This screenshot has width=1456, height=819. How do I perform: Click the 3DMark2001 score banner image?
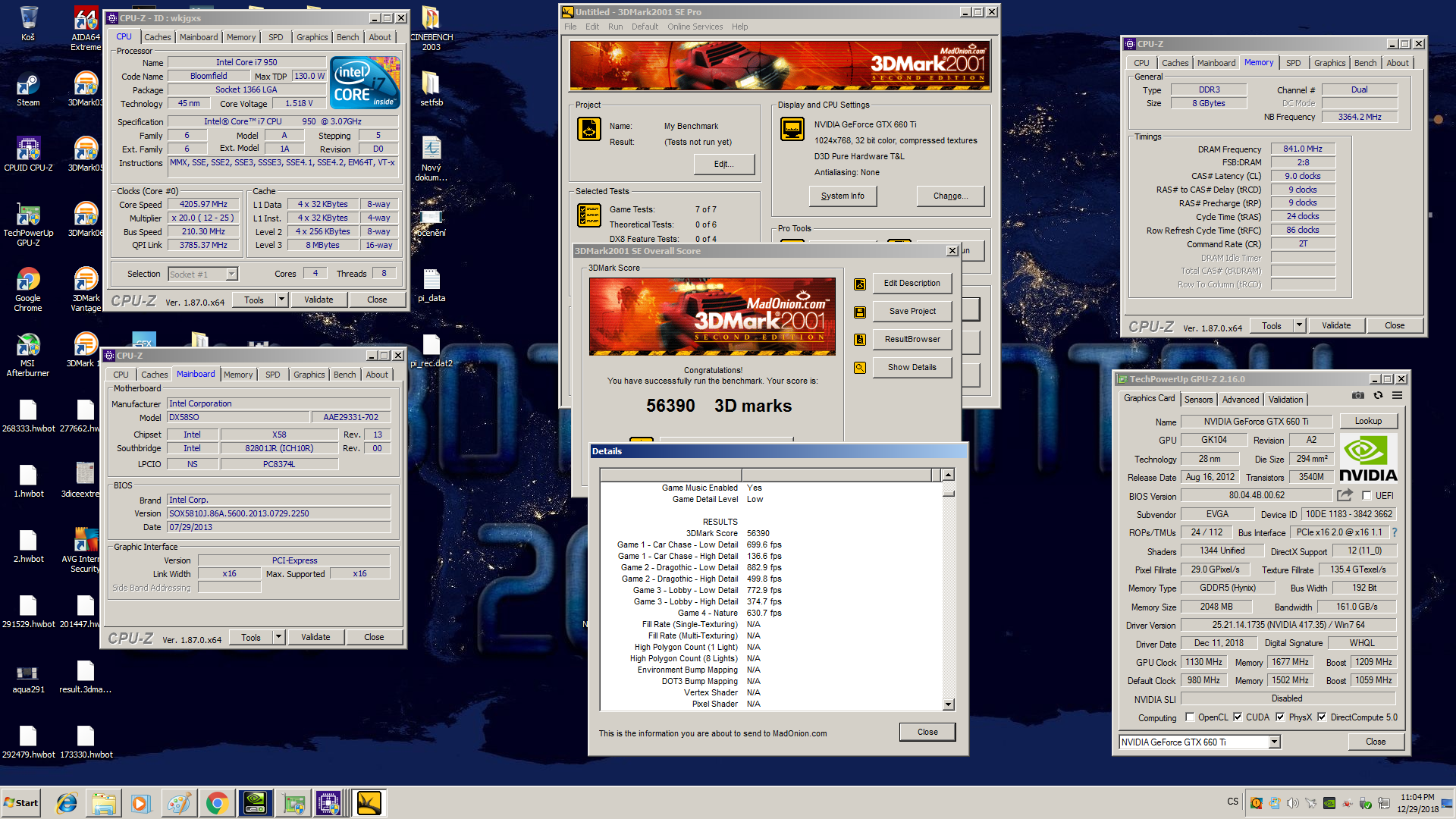click(x=712, y=316)
